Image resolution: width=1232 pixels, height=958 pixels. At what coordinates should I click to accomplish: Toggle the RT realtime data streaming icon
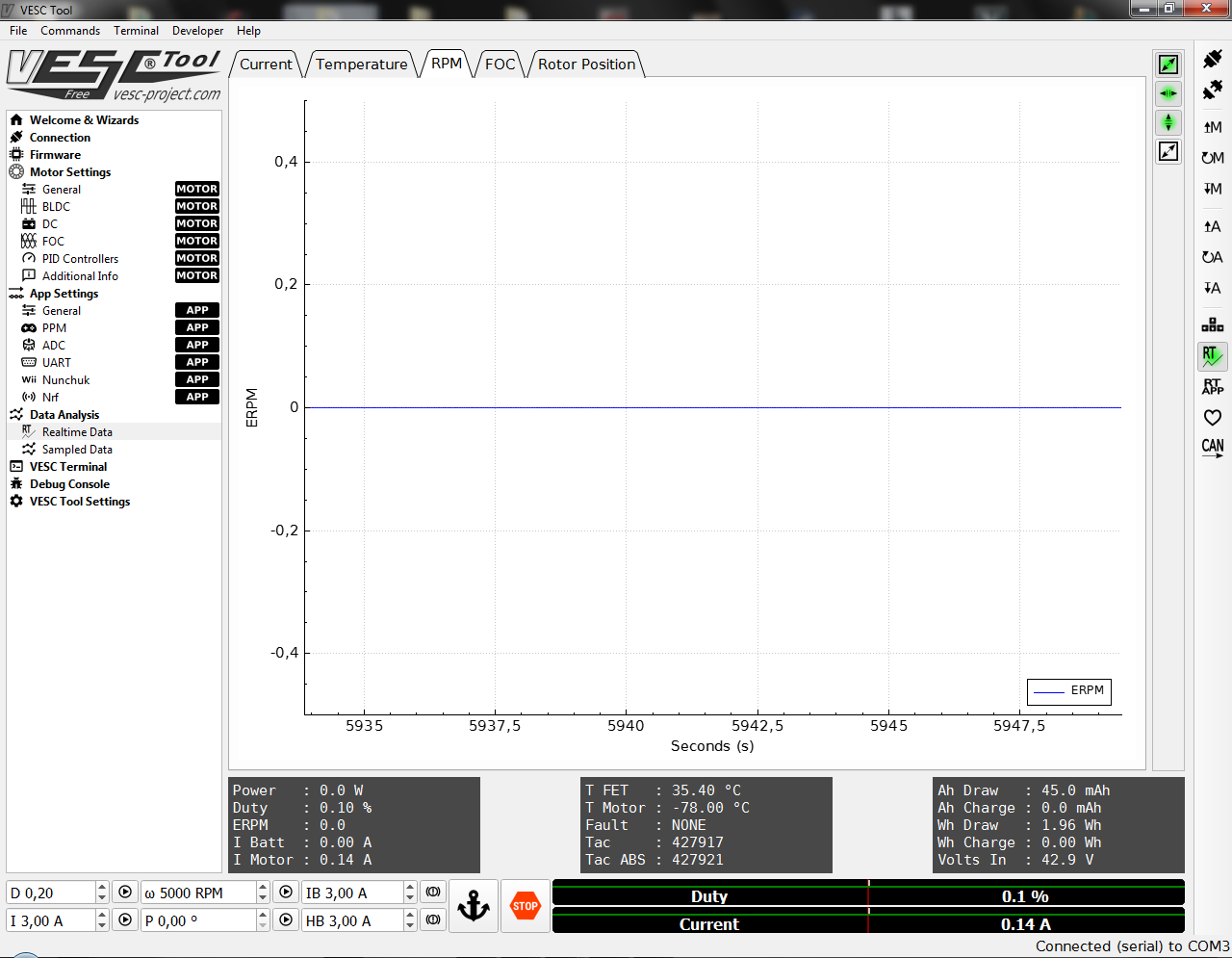[1212, 356]
